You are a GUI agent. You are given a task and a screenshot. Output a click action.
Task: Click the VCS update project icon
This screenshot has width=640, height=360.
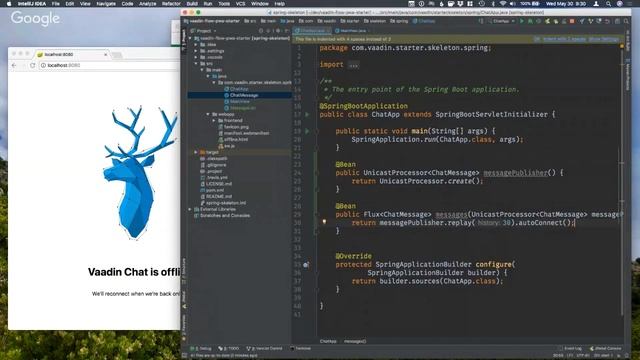582,21
